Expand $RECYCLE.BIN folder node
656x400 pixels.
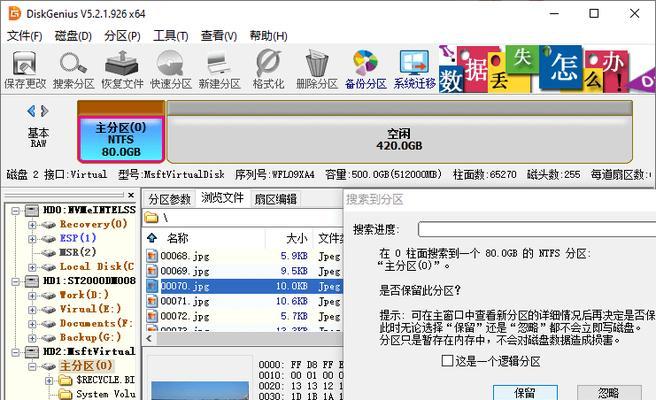pos(49,381)
